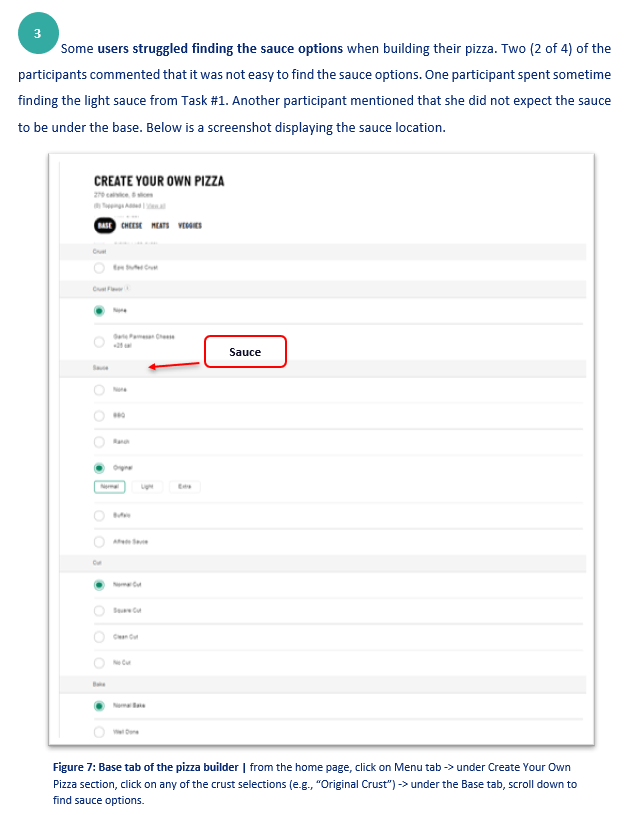Set sauce amount to Extra
Viewport: 624px width, 815px height.
pyautogui.click(x=184, y=486)
